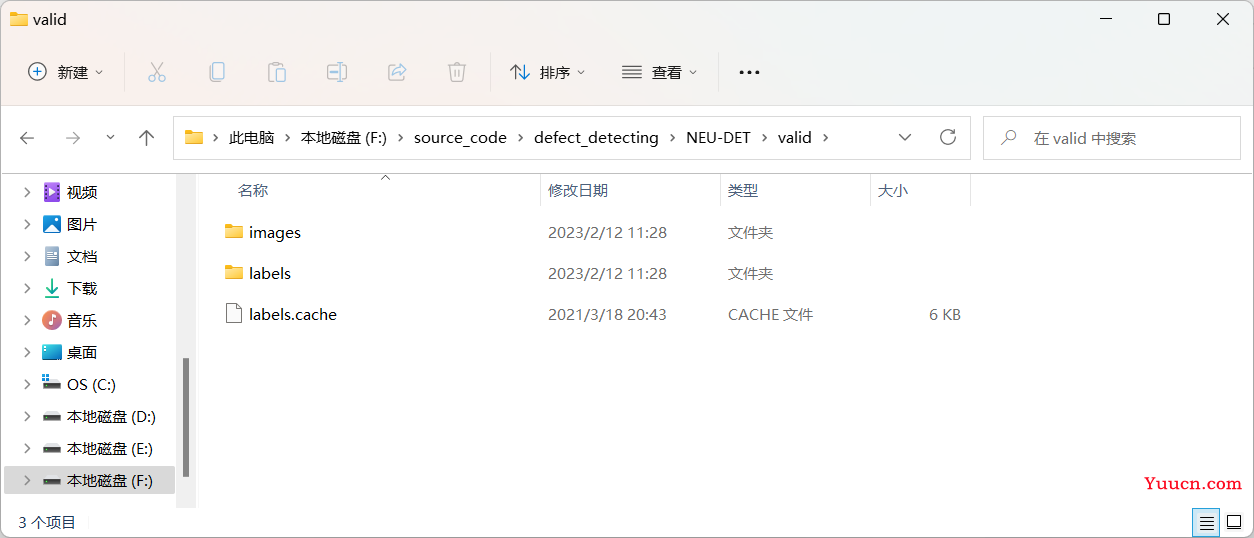This screenshot has height=538, width=1254.
Task: Select 音乐 in the navigation pane
Action: [x=82, y=320]
